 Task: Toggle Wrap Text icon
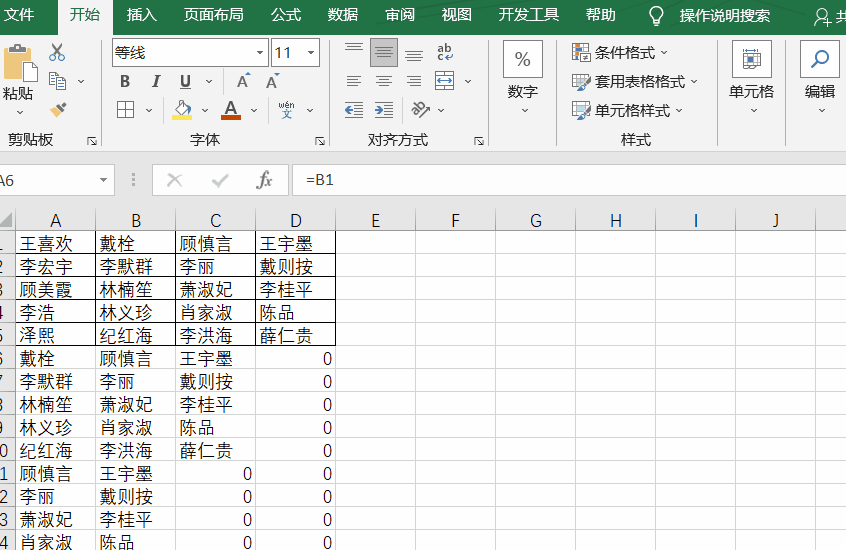point(445,52)
